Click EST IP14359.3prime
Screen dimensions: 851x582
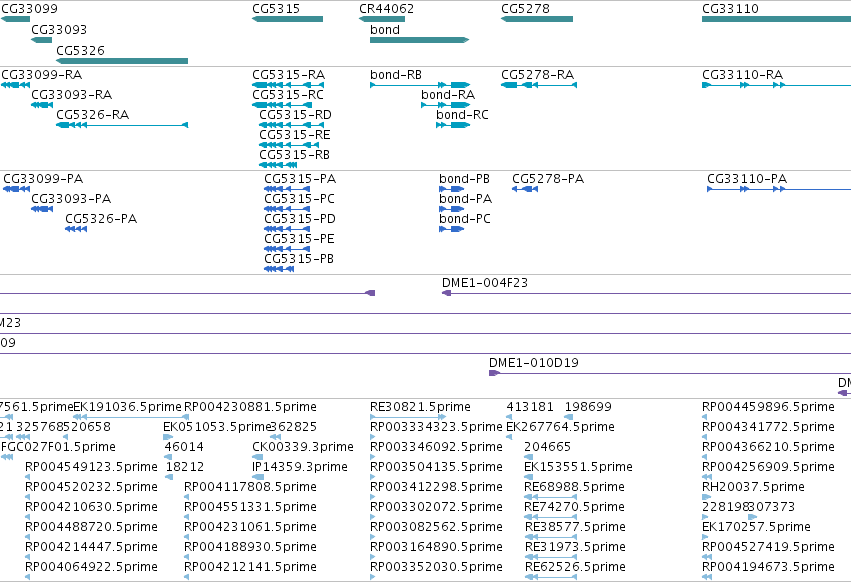pos(300,467)
